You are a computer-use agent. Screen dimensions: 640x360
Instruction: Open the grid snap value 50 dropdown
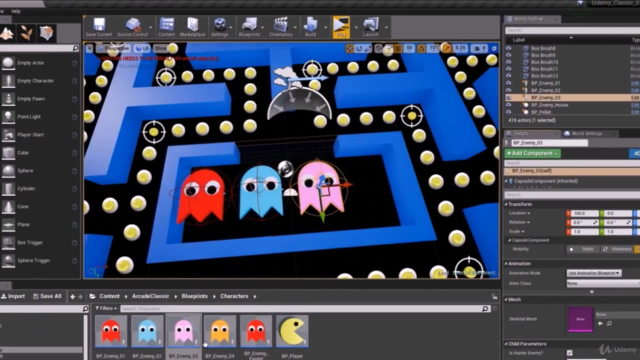point(409,49)
